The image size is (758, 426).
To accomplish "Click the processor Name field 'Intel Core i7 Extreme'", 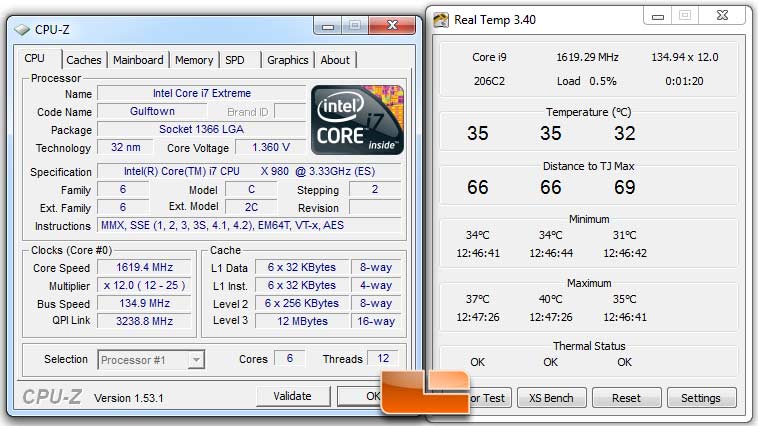I will pos(202,93).
